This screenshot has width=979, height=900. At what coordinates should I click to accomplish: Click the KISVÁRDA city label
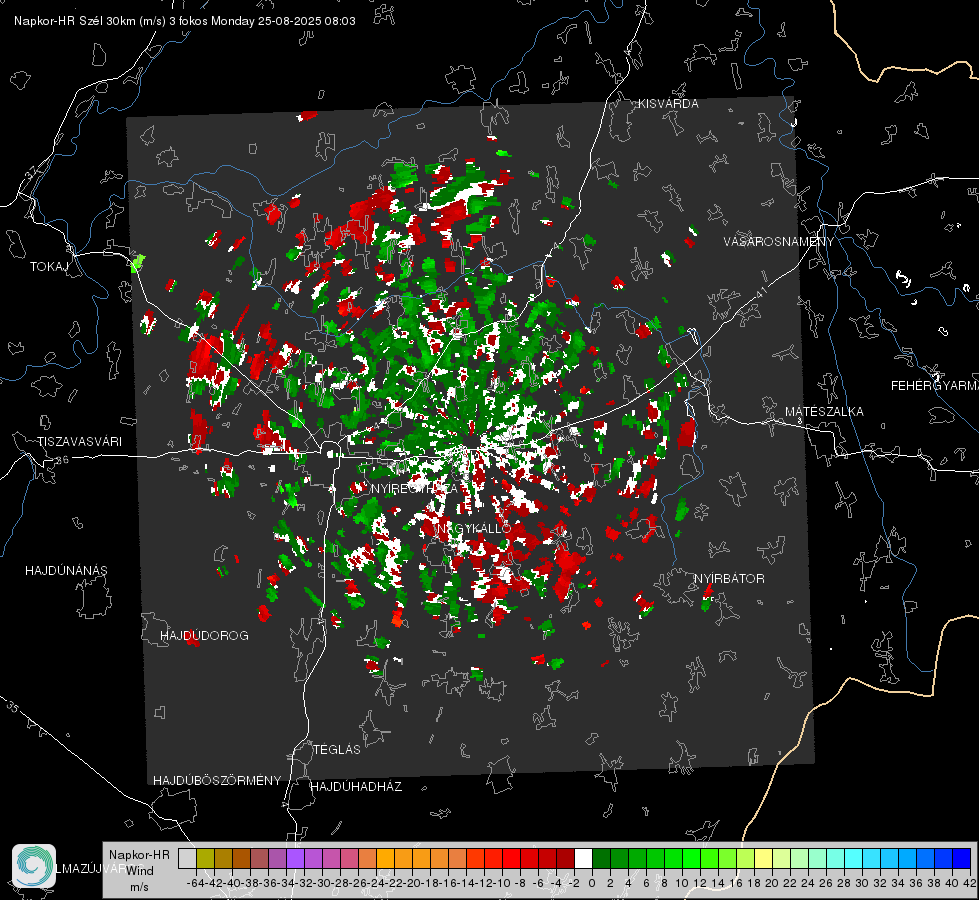point(668,104)
